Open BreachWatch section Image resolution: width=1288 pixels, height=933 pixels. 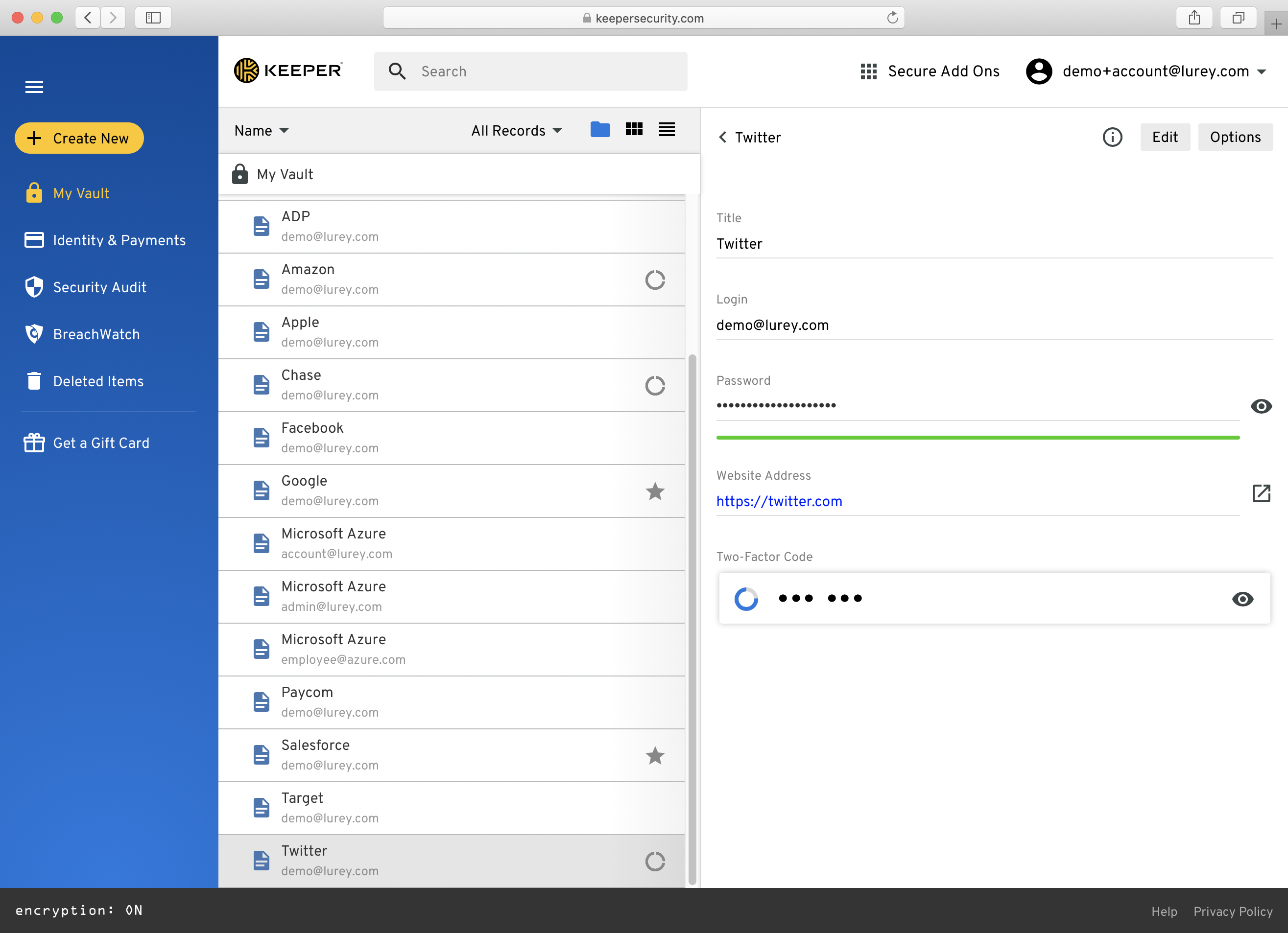(82, 334)
